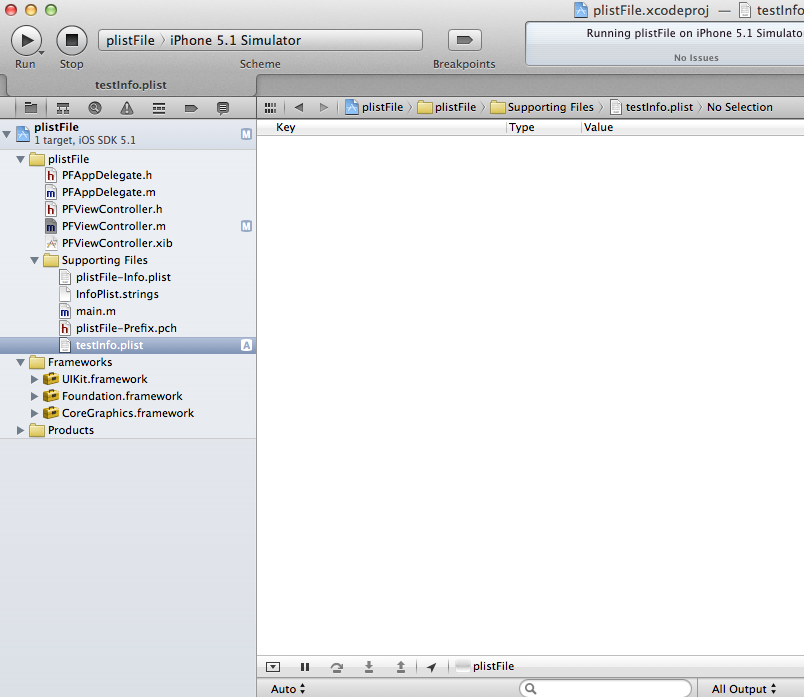Screen dimensions: 804x697
Task: Click the Run button
Action: point(26,41)
